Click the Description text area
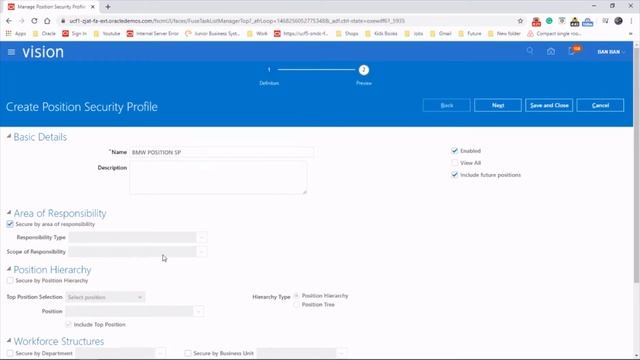 (218, 178)
